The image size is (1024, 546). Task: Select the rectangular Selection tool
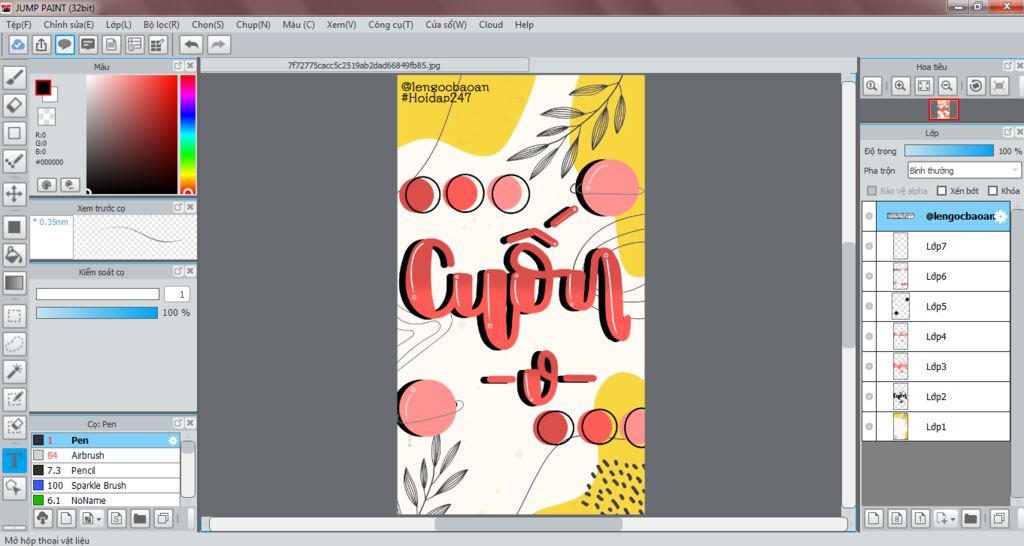point(14,316)
